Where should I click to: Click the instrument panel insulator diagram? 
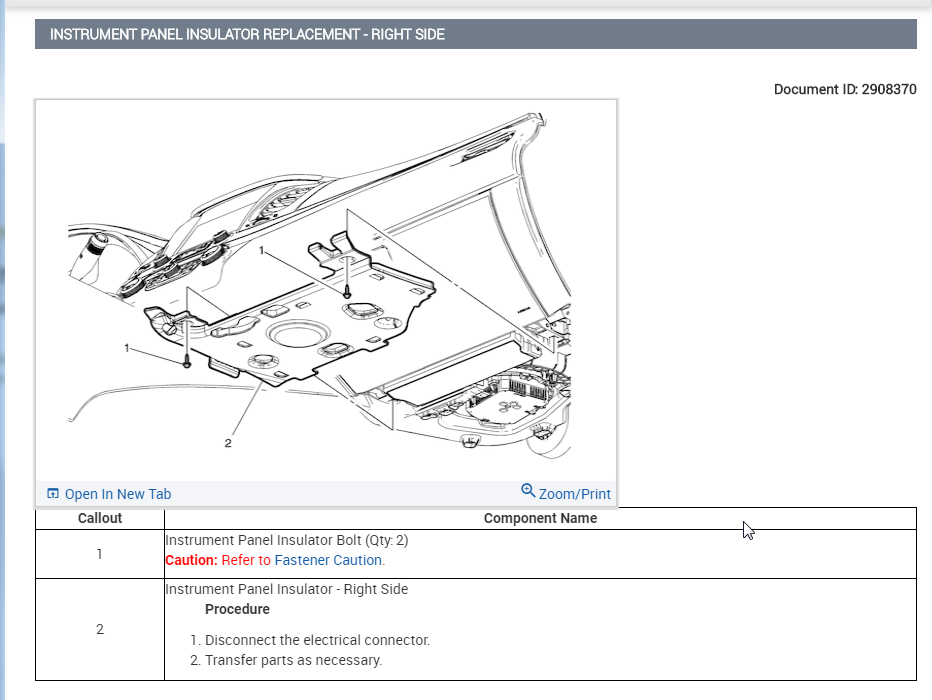(x=326, y=290)
